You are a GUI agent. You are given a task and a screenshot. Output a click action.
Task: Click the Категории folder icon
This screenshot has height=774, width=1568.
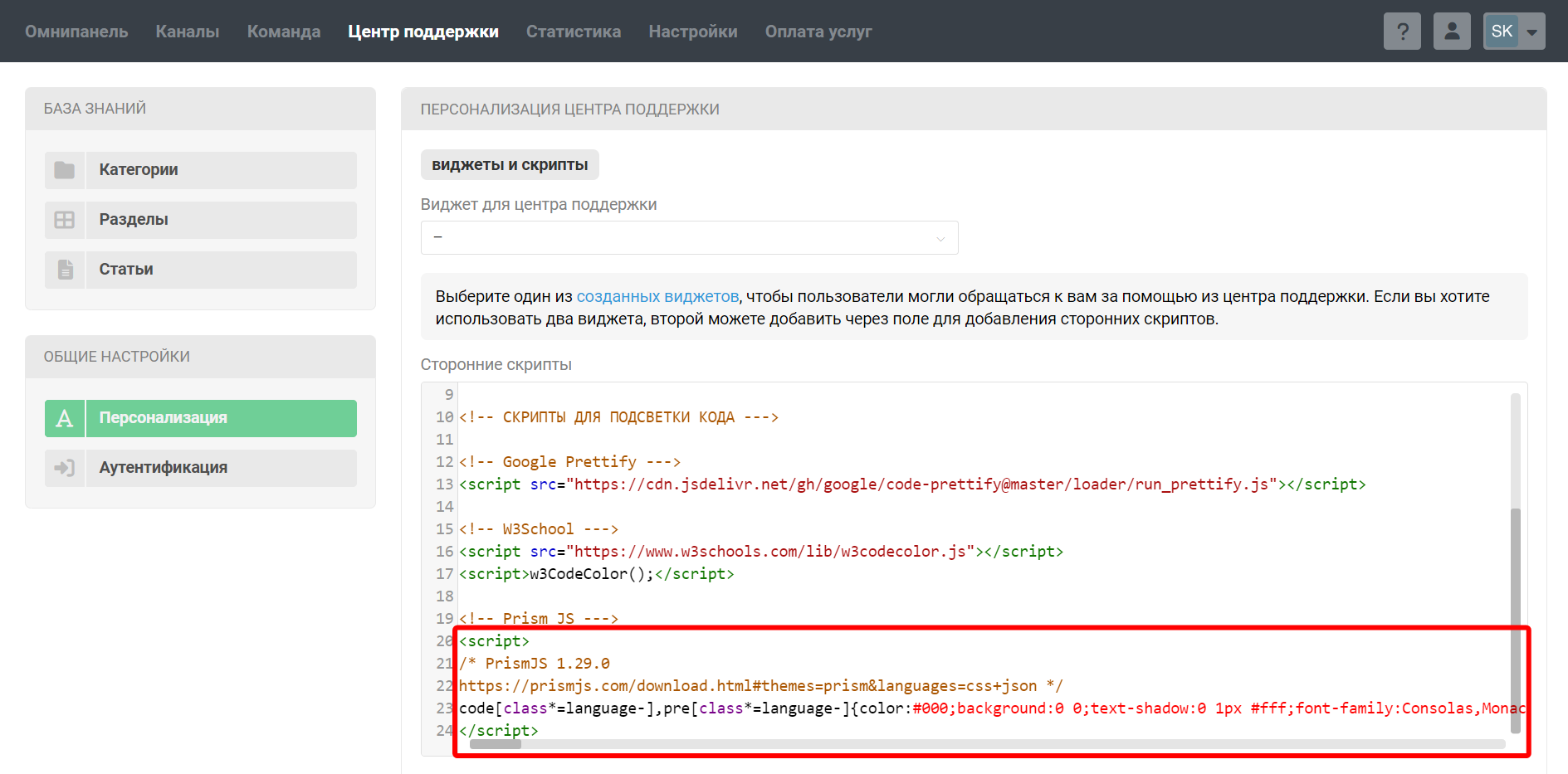coord(65,170)
